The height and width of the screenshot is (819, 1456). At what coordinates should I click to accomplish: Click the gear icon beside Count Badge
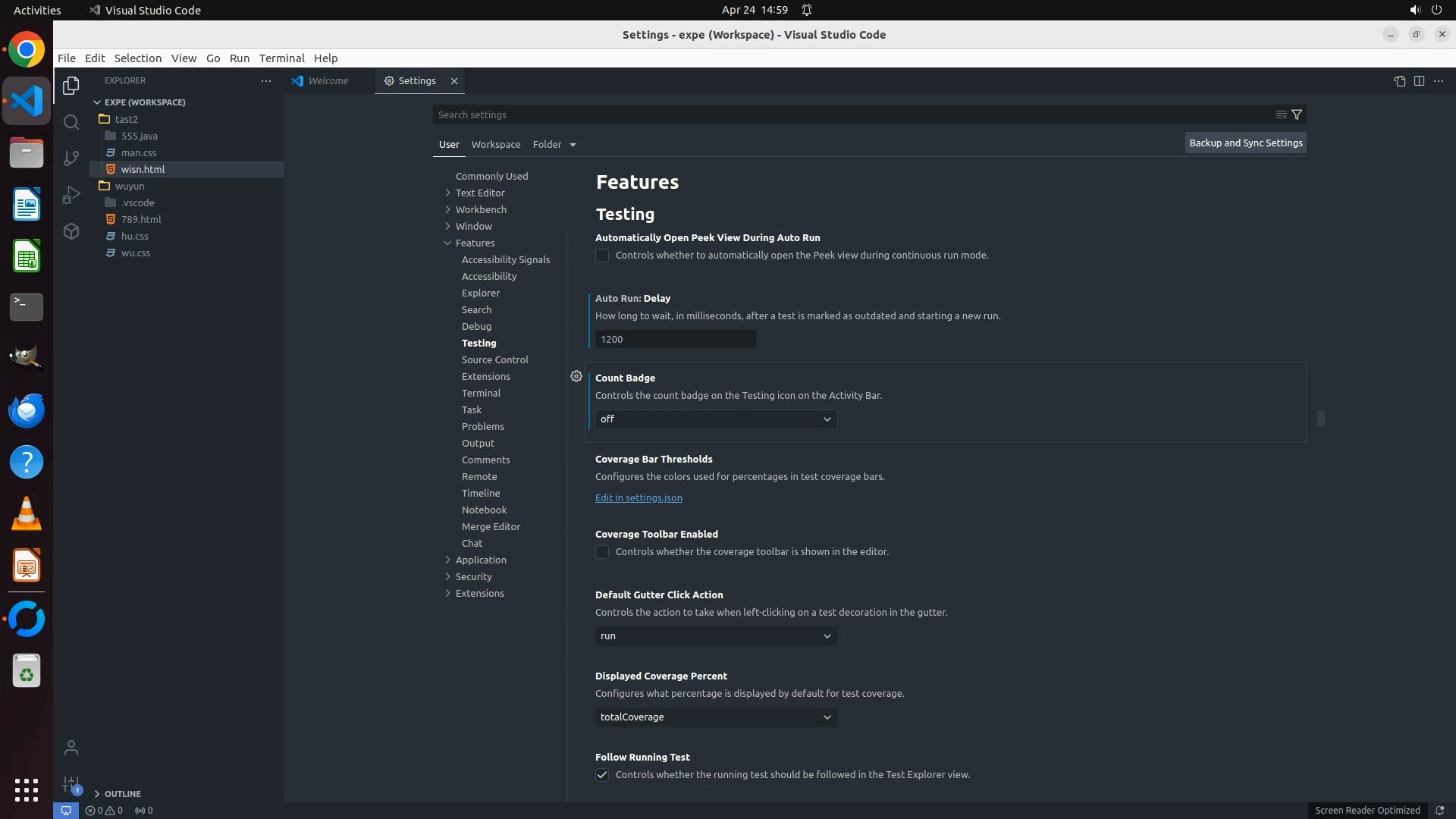576,376
